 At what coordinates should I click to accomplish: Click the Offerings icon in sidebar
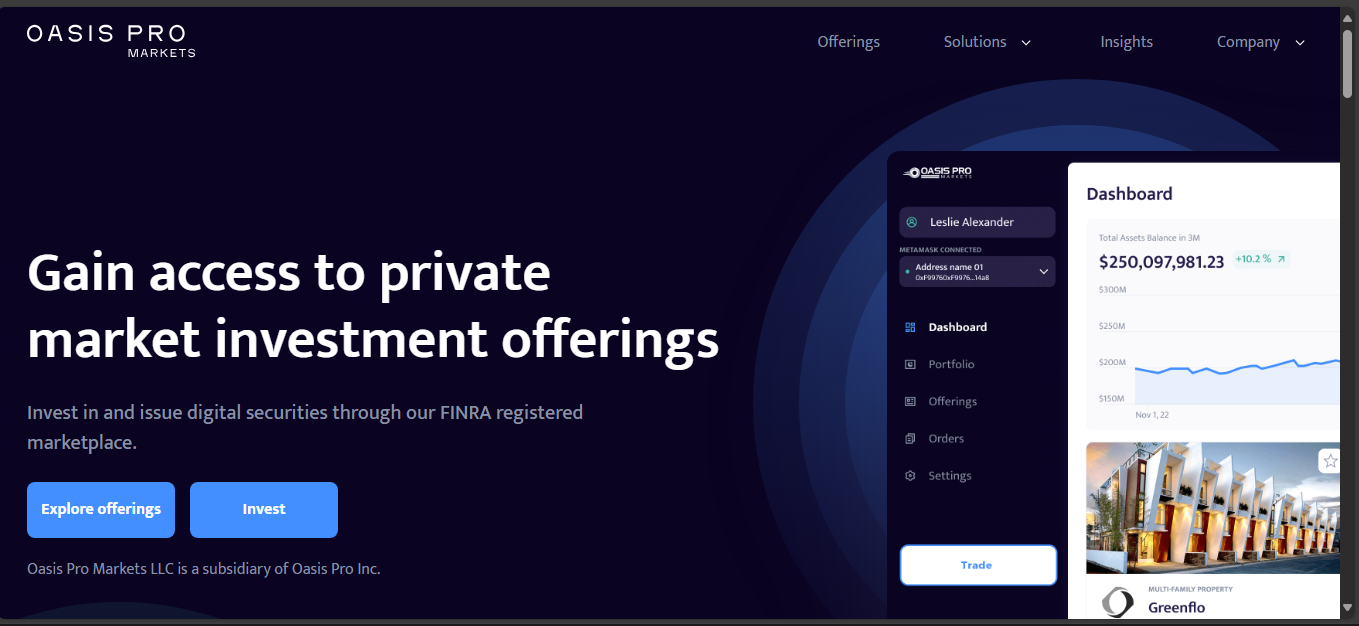point(910,402)
